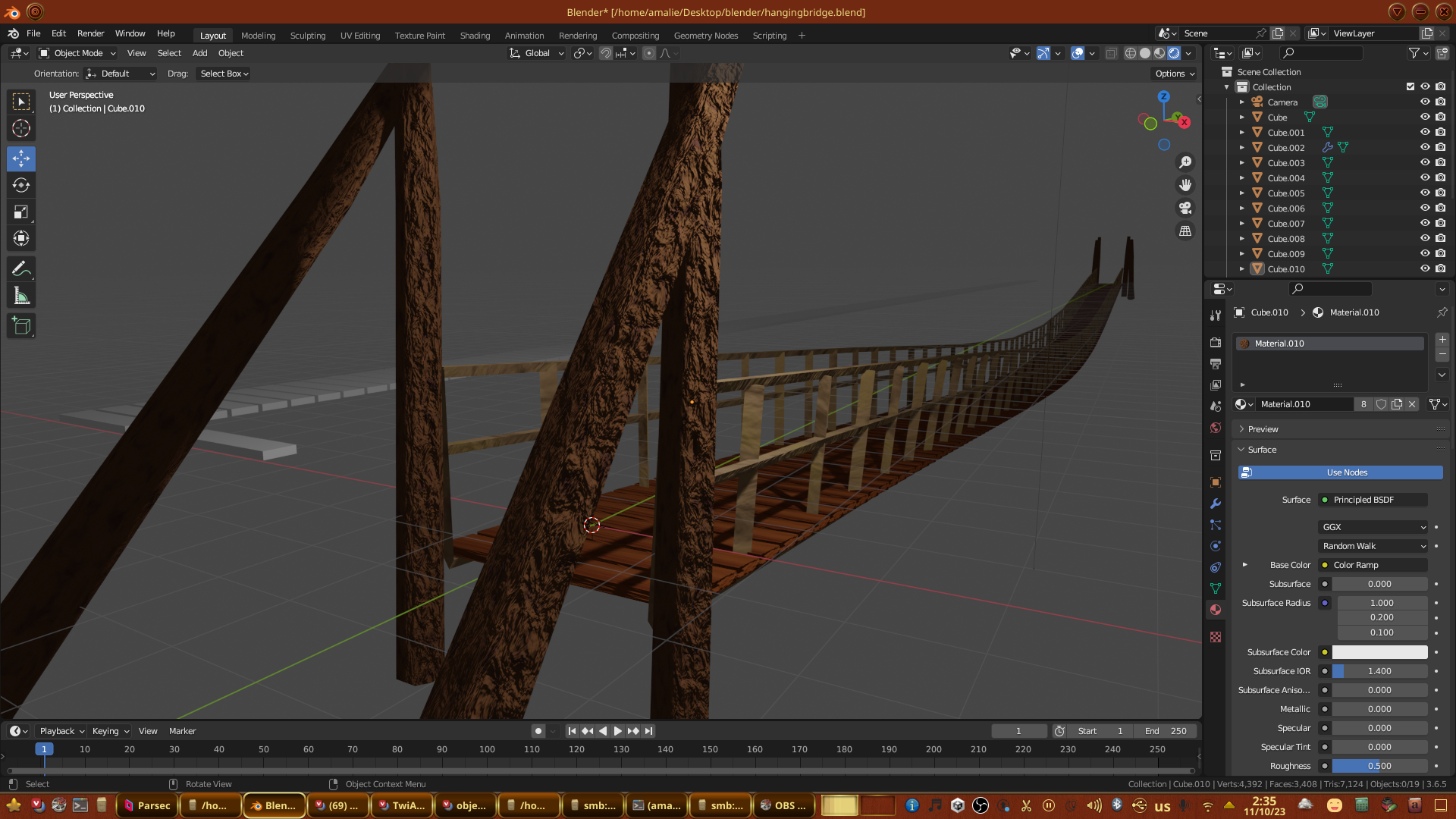Select the Cursor tool in toolbar
This screenshot has height=819, width=1456.
click(21, 128)
